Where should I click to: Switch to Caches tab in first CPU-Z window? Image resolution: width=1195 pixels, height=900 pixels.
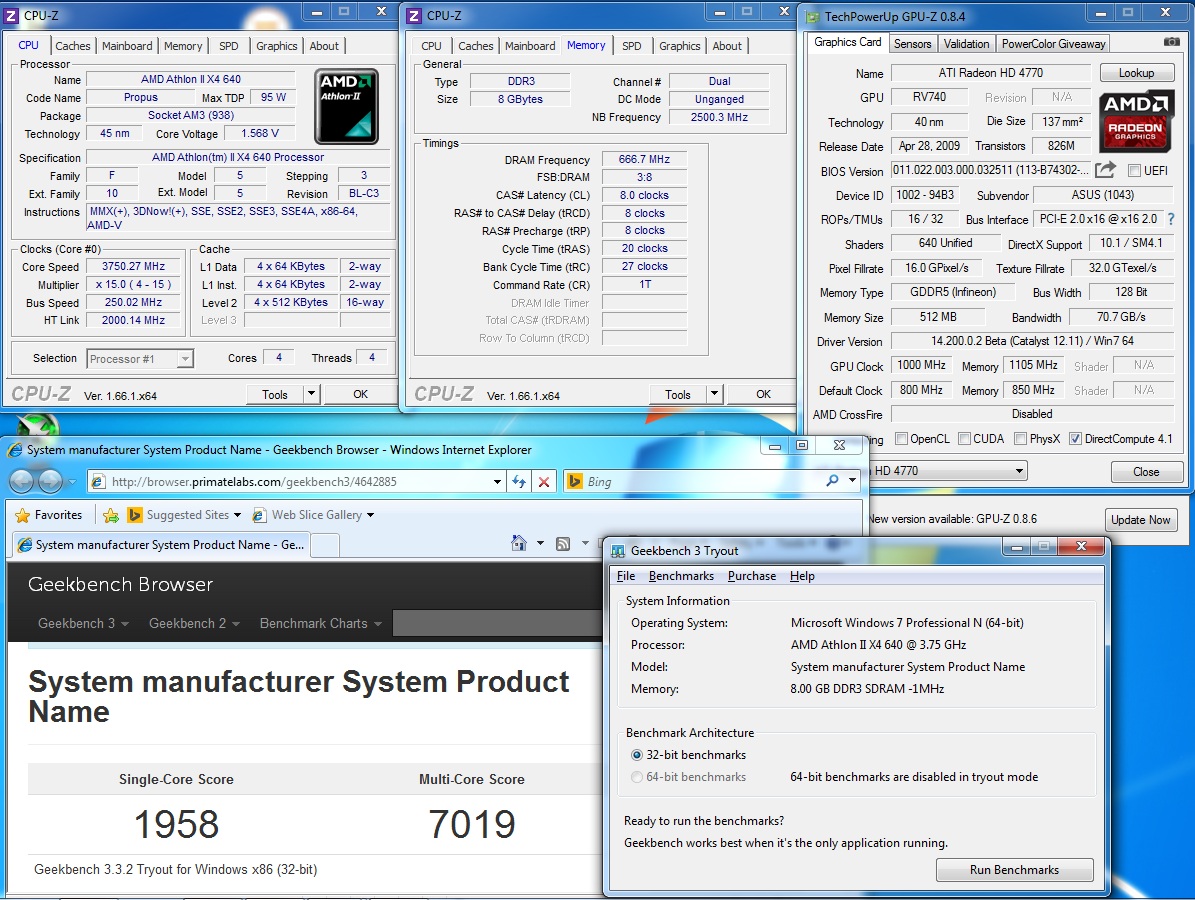(73, 46)
